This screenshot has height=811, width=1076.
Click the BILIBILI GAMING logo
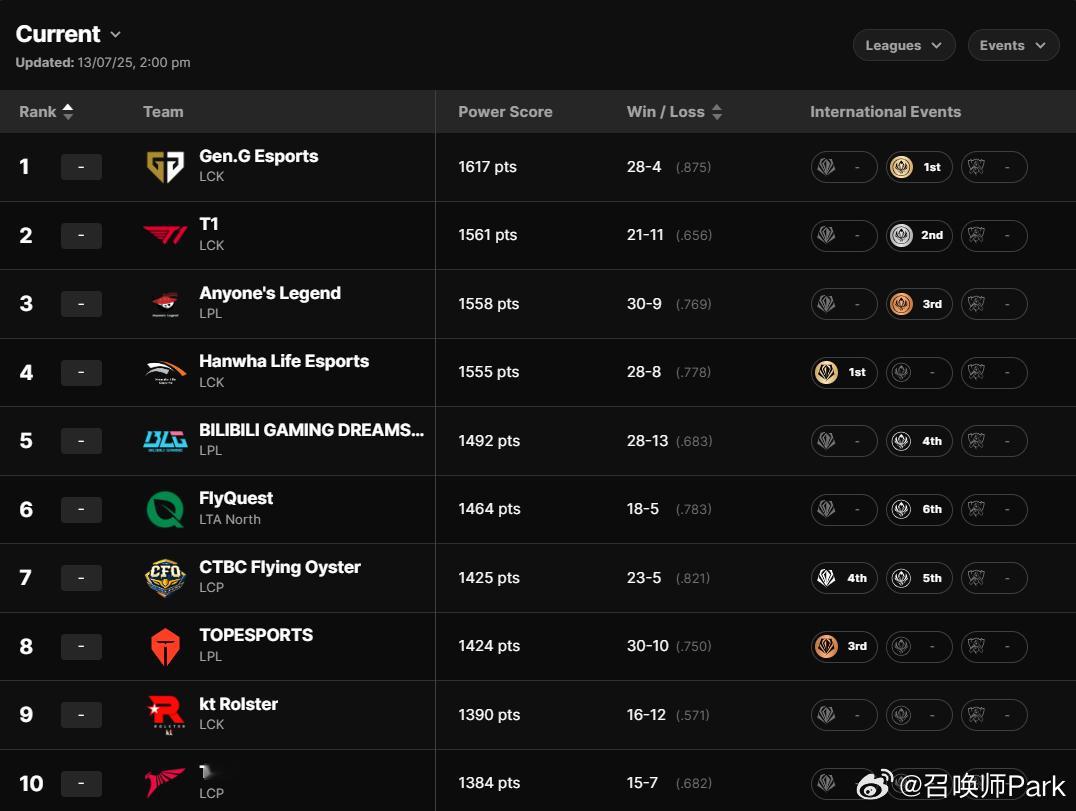165,441
